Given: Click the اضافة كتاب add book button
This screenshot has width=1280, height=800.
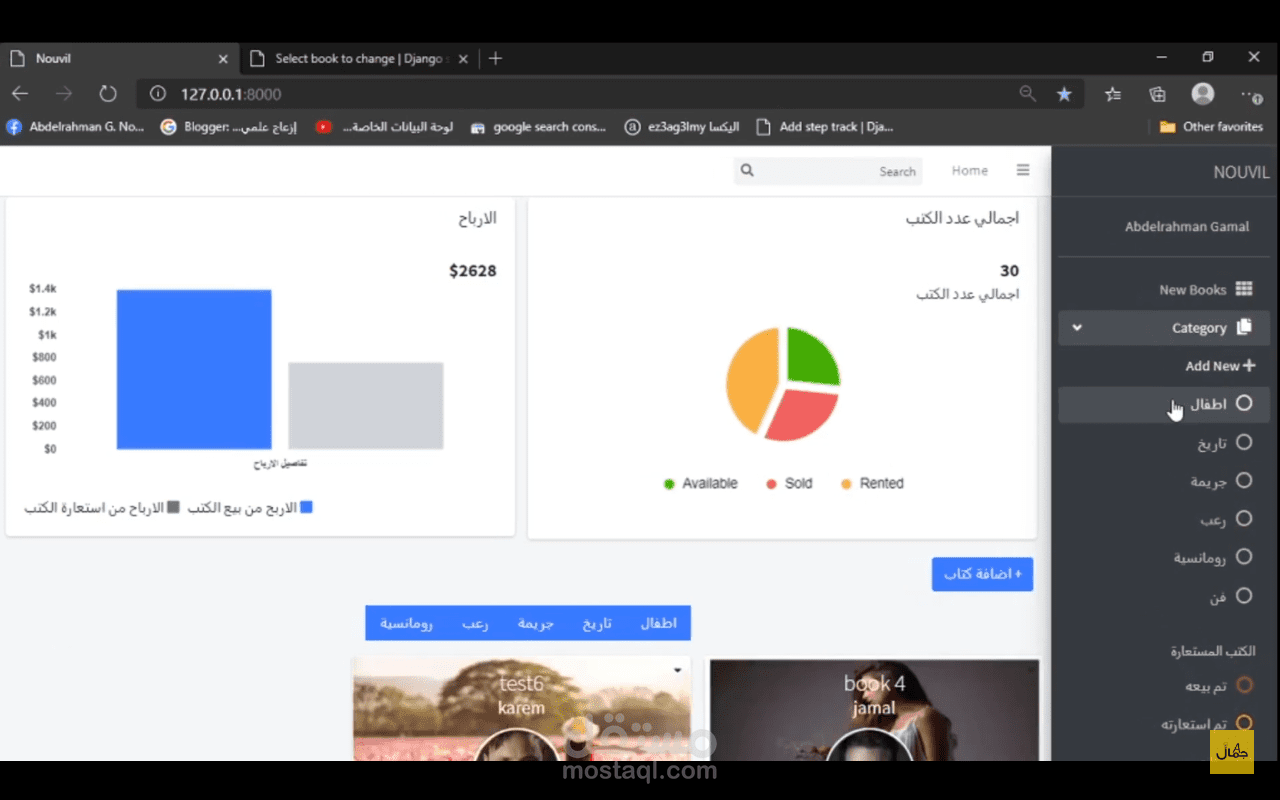Looking at the screenshot, I should pos(982,574).
